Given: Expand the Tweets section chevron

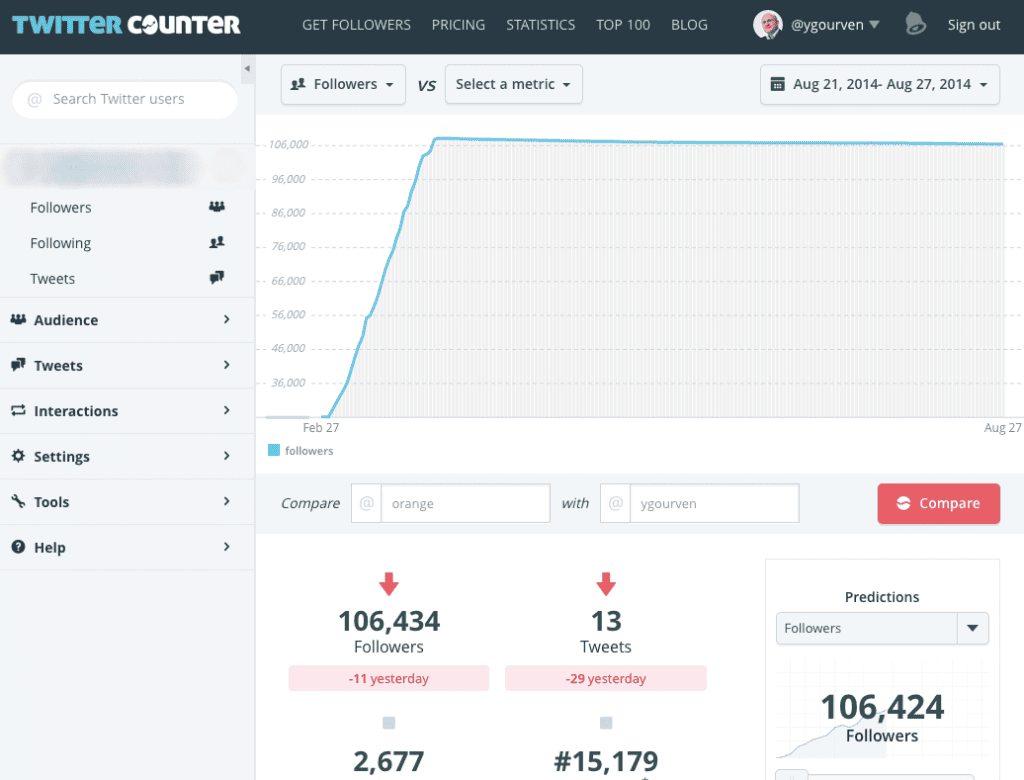Looking at the screenshot, I should pyautogui.click(x=227, y=365).
